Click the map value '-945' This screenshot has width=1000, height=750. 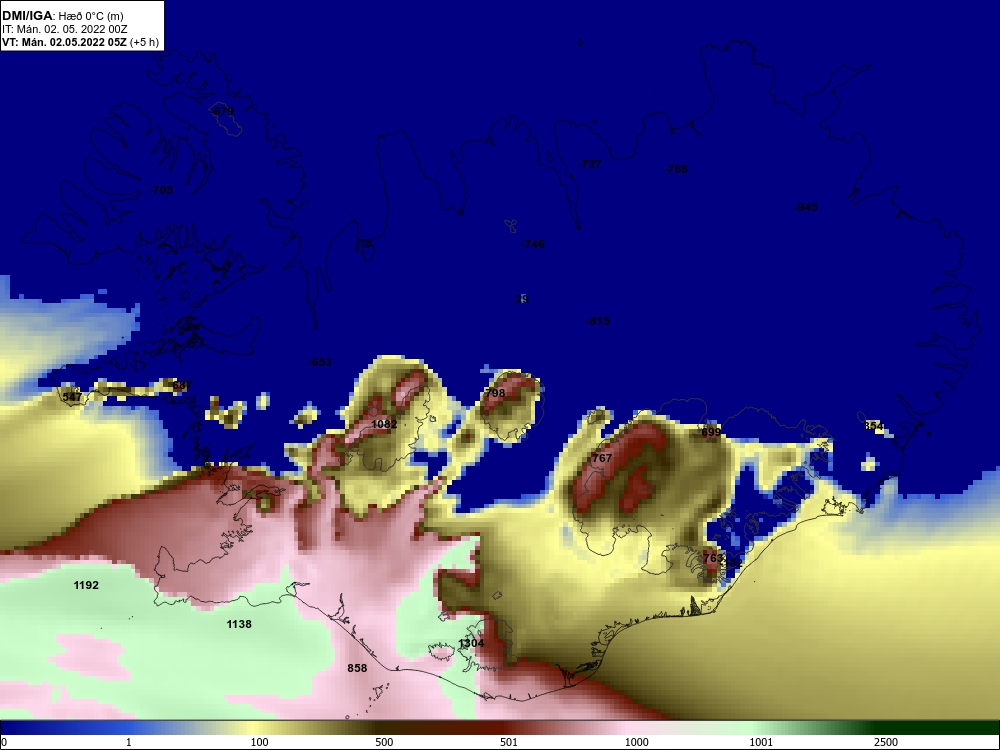[806, 207]
